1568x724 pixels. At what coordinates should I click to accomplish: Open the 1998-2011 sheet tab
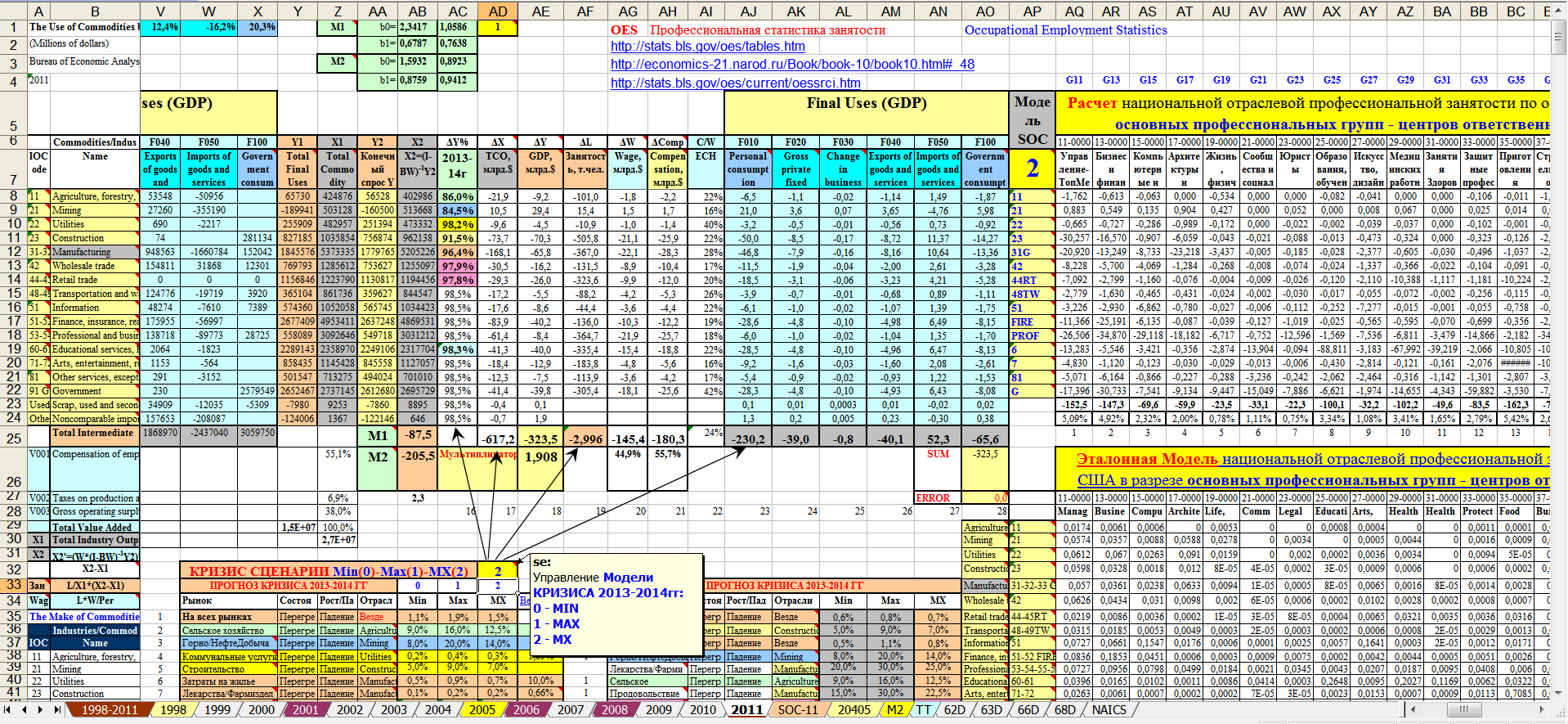108,710
